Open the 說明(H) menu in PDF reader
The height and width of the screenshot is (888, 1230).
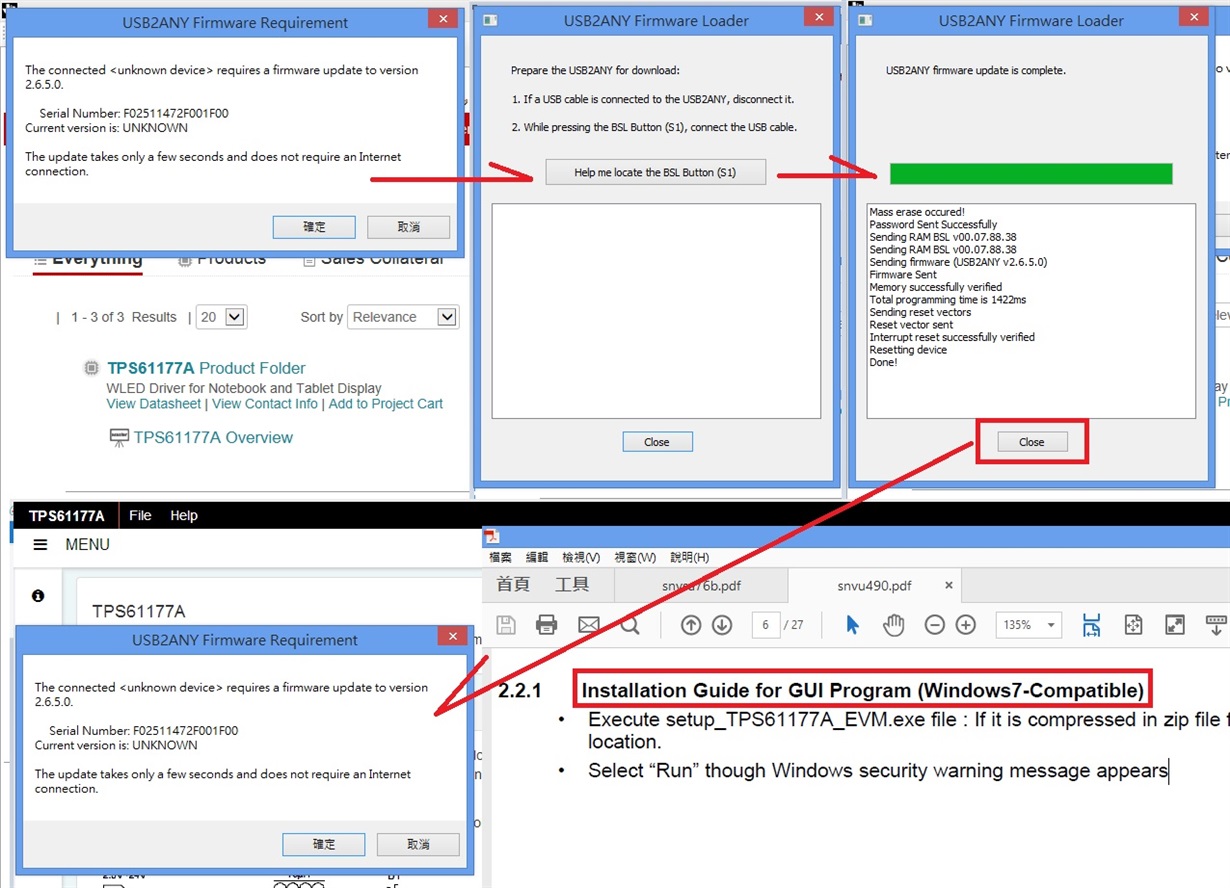tap(689, 557)
